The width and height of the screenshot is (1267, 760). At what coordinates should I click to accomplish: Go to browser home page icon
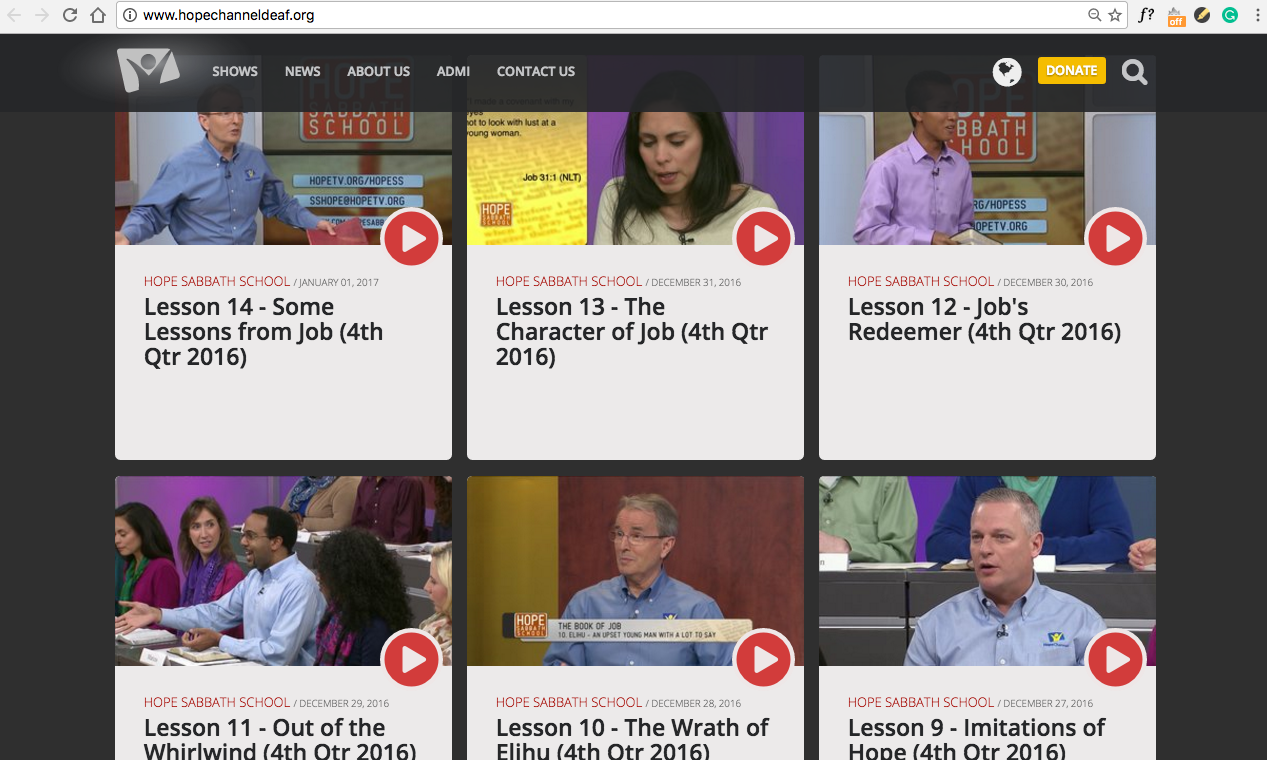click(x=98, y=15)
